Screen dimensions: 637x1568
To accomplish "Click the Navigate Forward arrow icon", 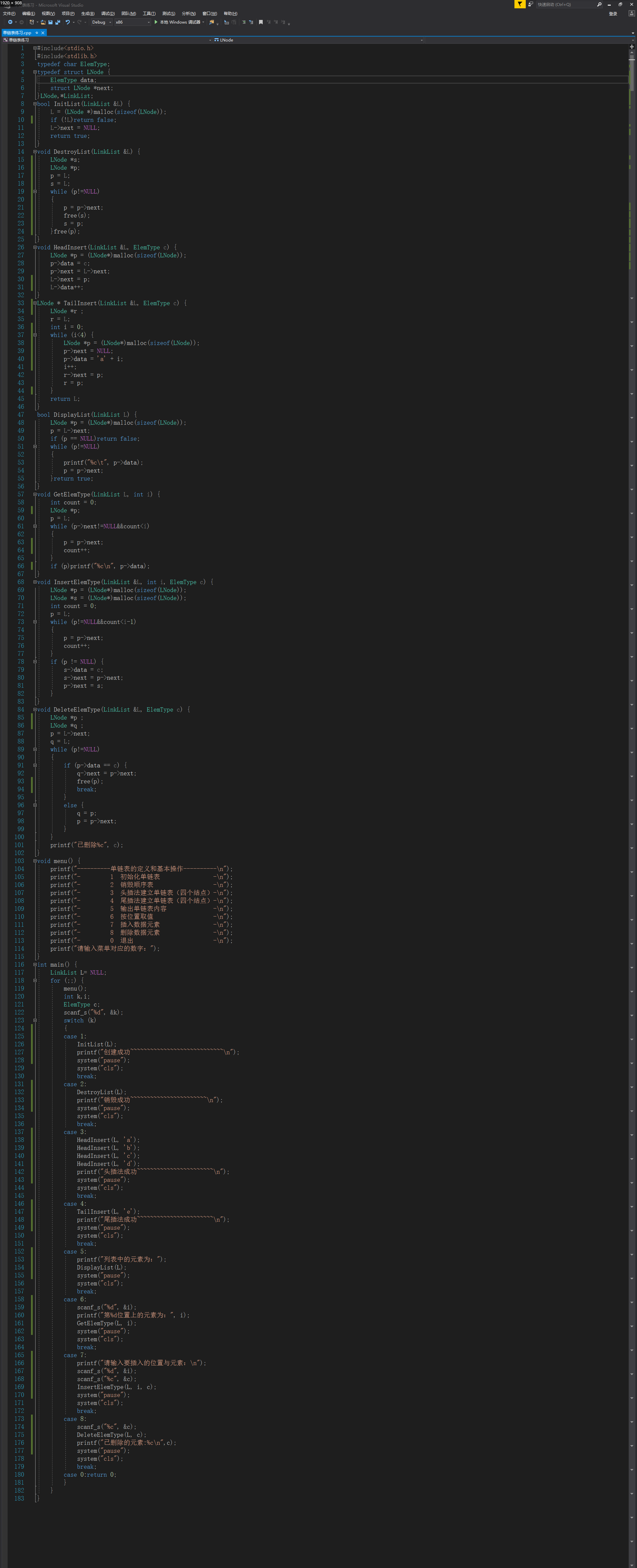I will [21, 22].
